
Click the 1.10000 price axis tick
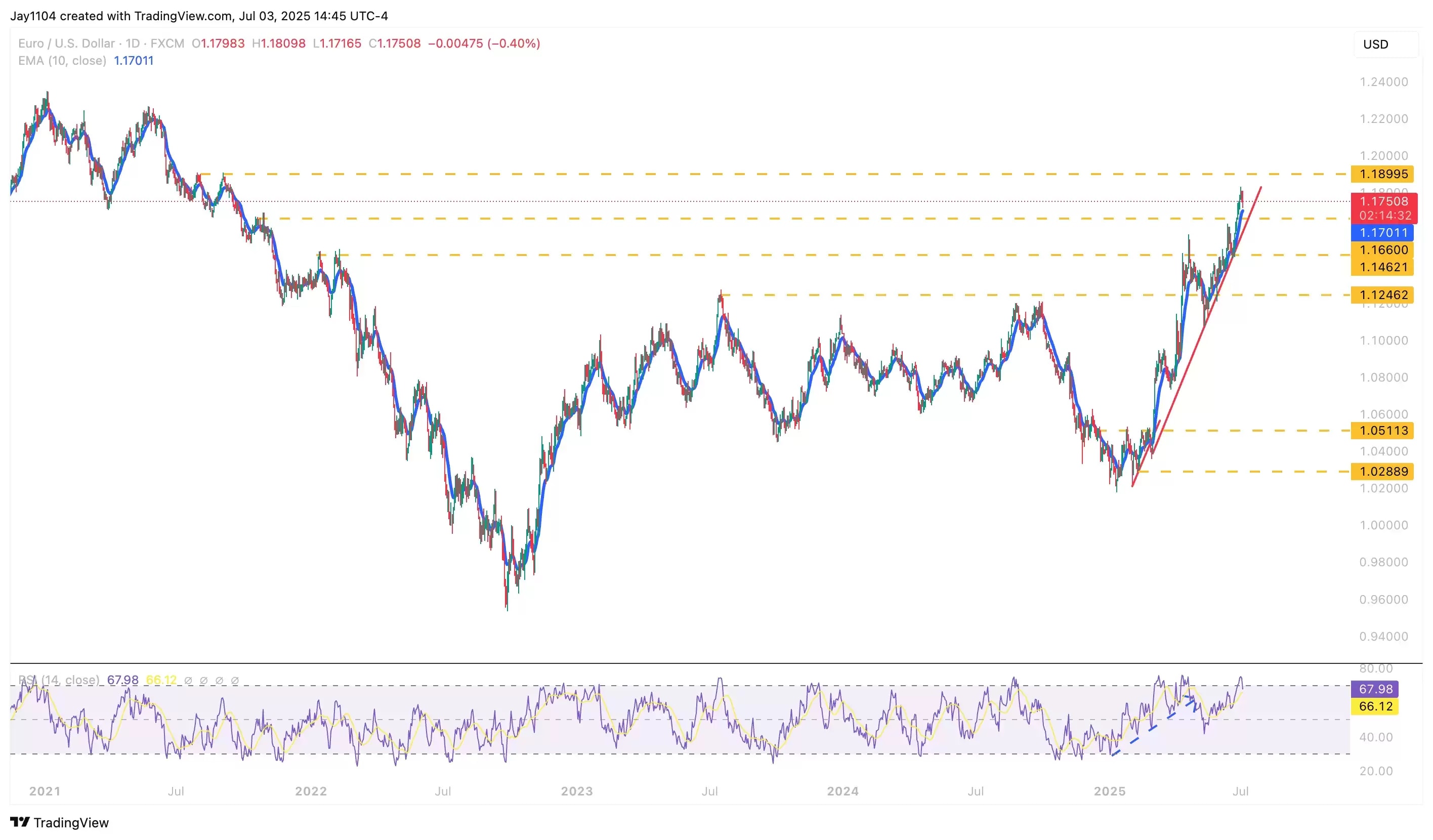click(1383, 341)
